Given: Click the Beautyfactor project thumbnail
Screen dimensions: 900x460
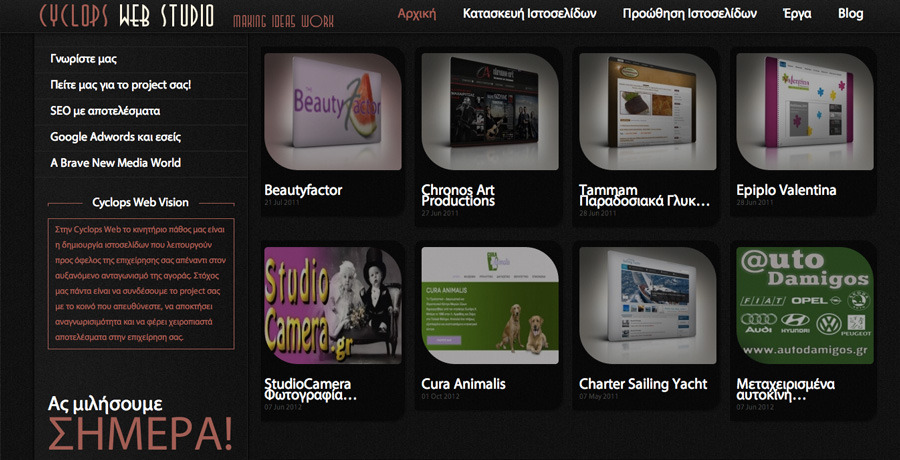Looking at the screenshot, I should click(x=333, y=111).
